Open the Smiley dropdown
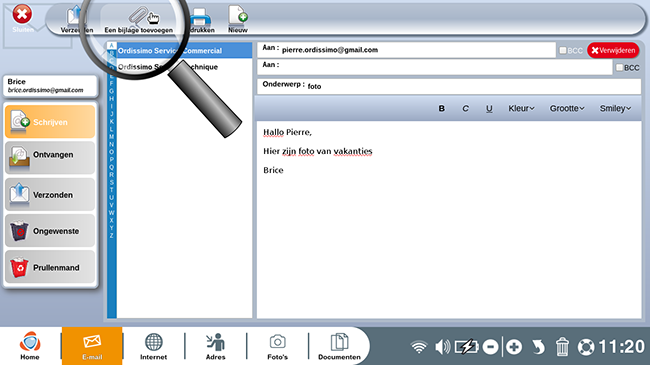This screenshot has height=365, width=650. pyautogui.click(x=615, y=108)
